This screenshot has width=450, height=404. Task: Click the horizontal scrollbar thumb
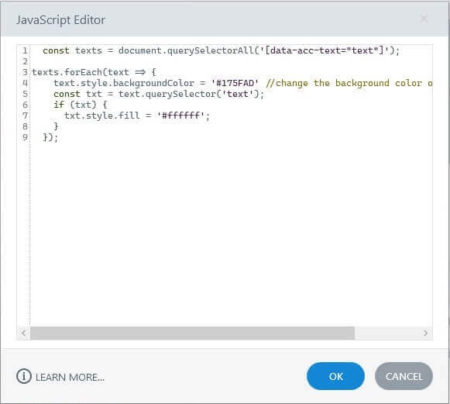click(x=192, y=333)
